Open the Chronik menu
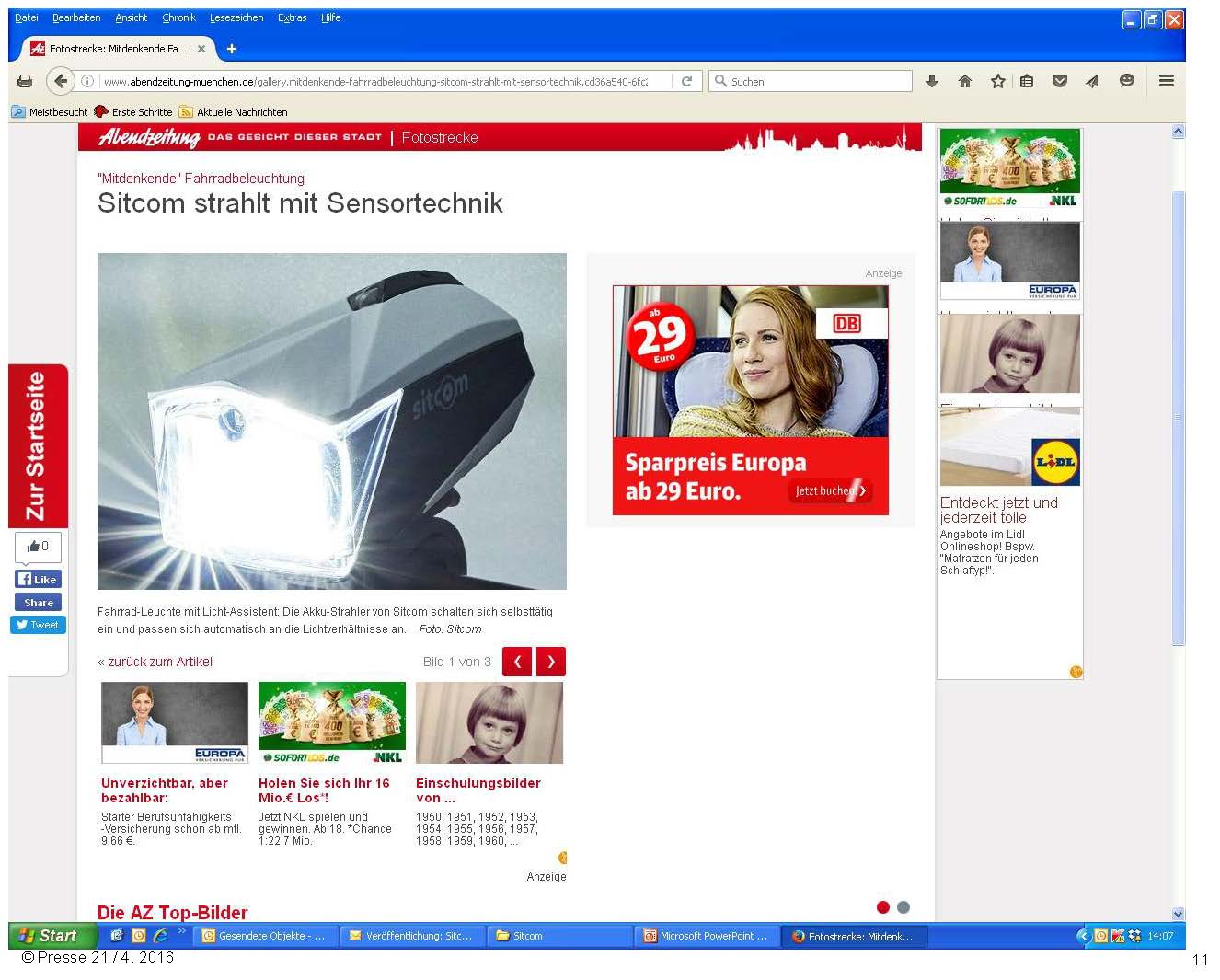The image size is (1220, 980). (178, 17)
